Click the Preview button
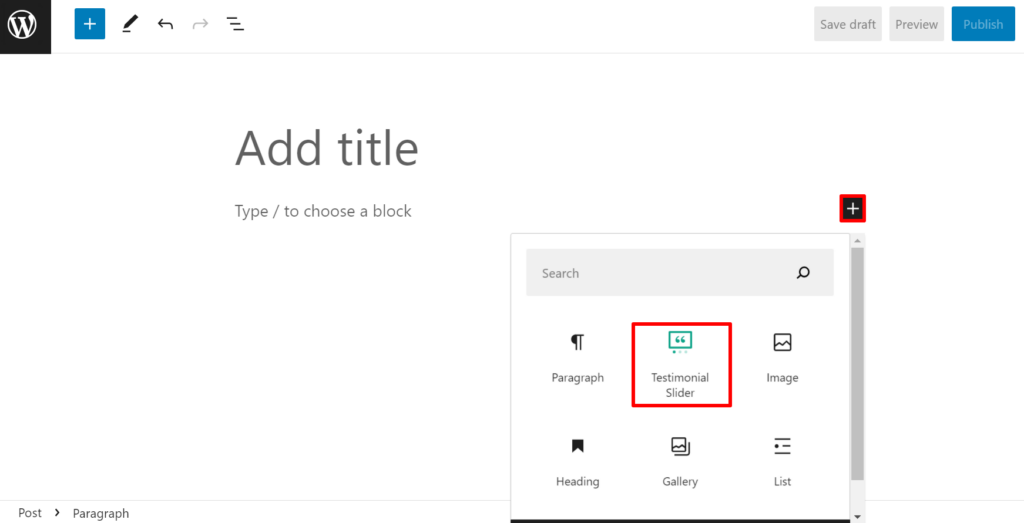This screenshot has width=1024, height=523. (916, 25)
